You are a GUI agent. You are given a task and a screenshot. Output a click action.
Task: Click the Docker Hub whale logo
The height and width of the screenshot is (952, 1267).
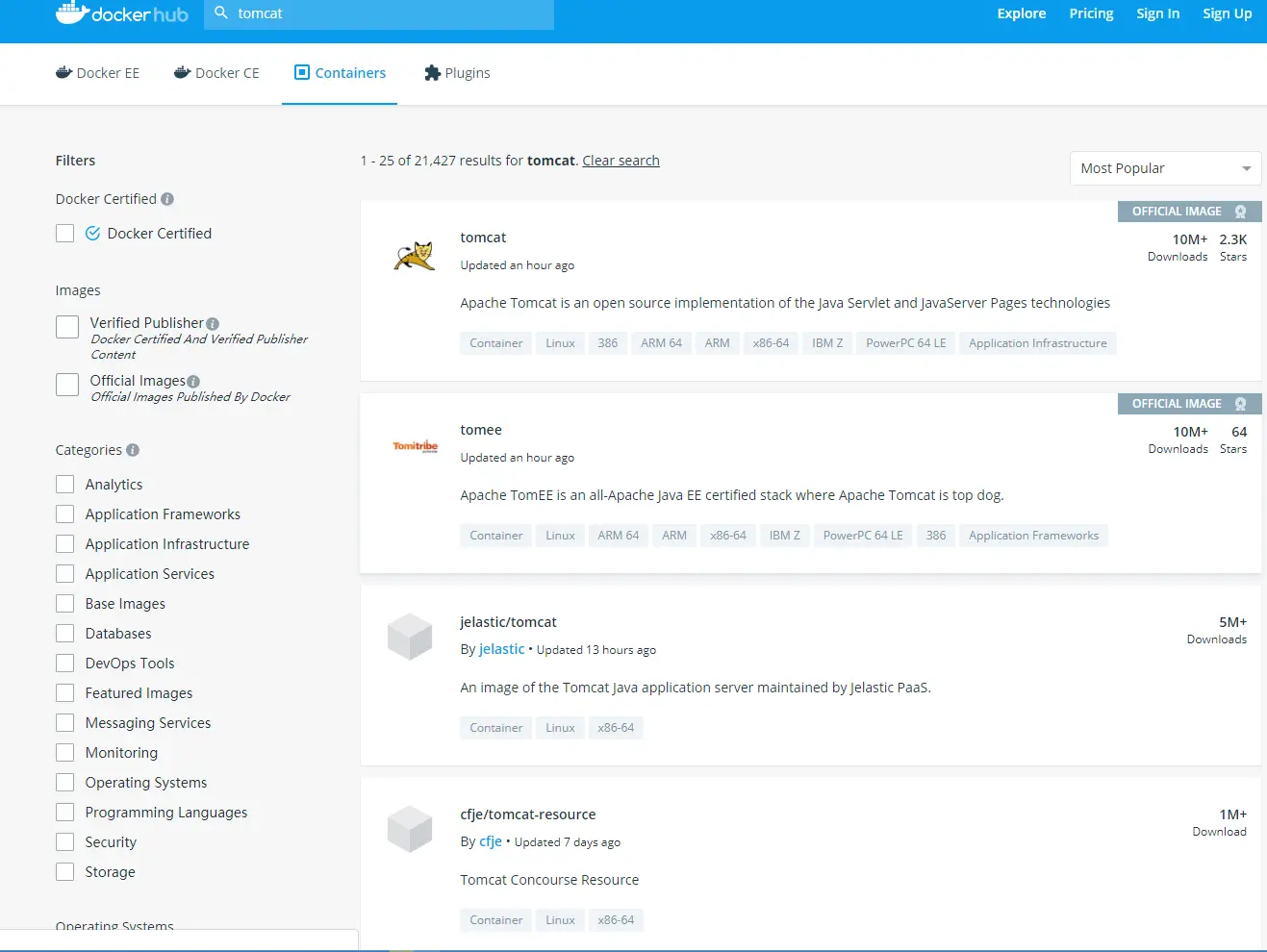point(121,13)
